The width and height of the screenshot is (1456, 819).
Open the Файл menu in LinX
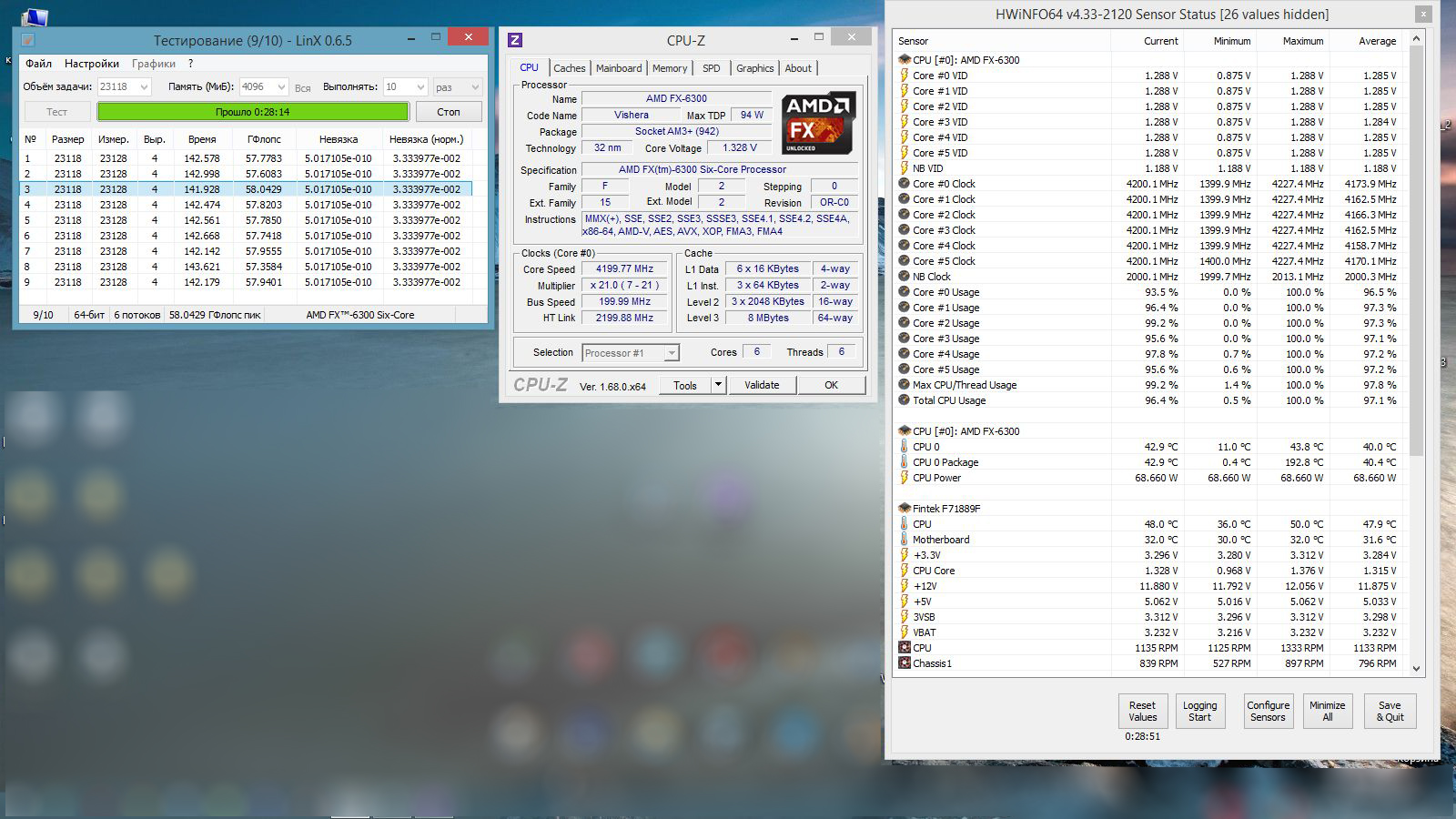[38, 64]
